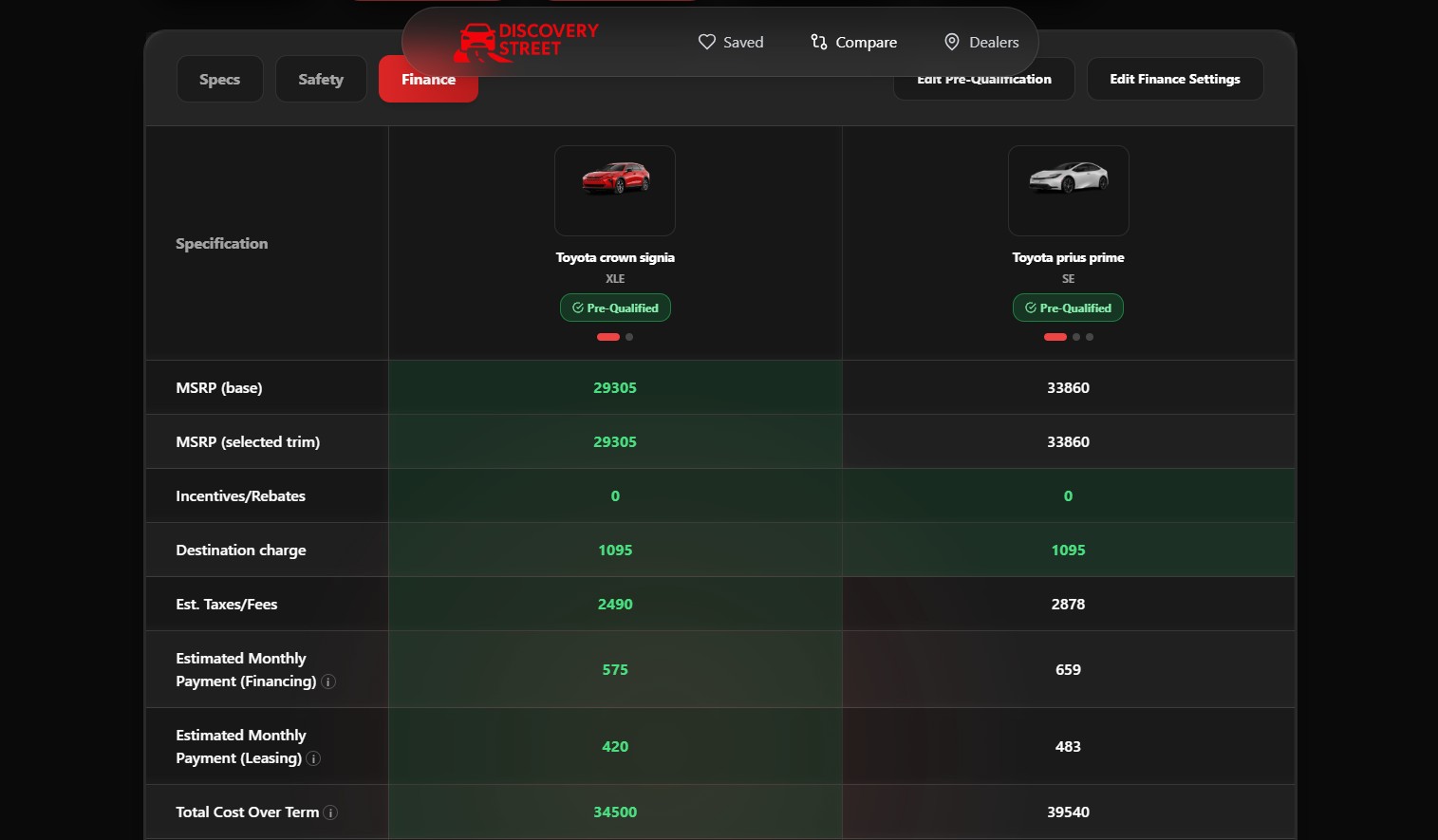Select active red carousel dot under prius prime

[x=1055, y=337]
